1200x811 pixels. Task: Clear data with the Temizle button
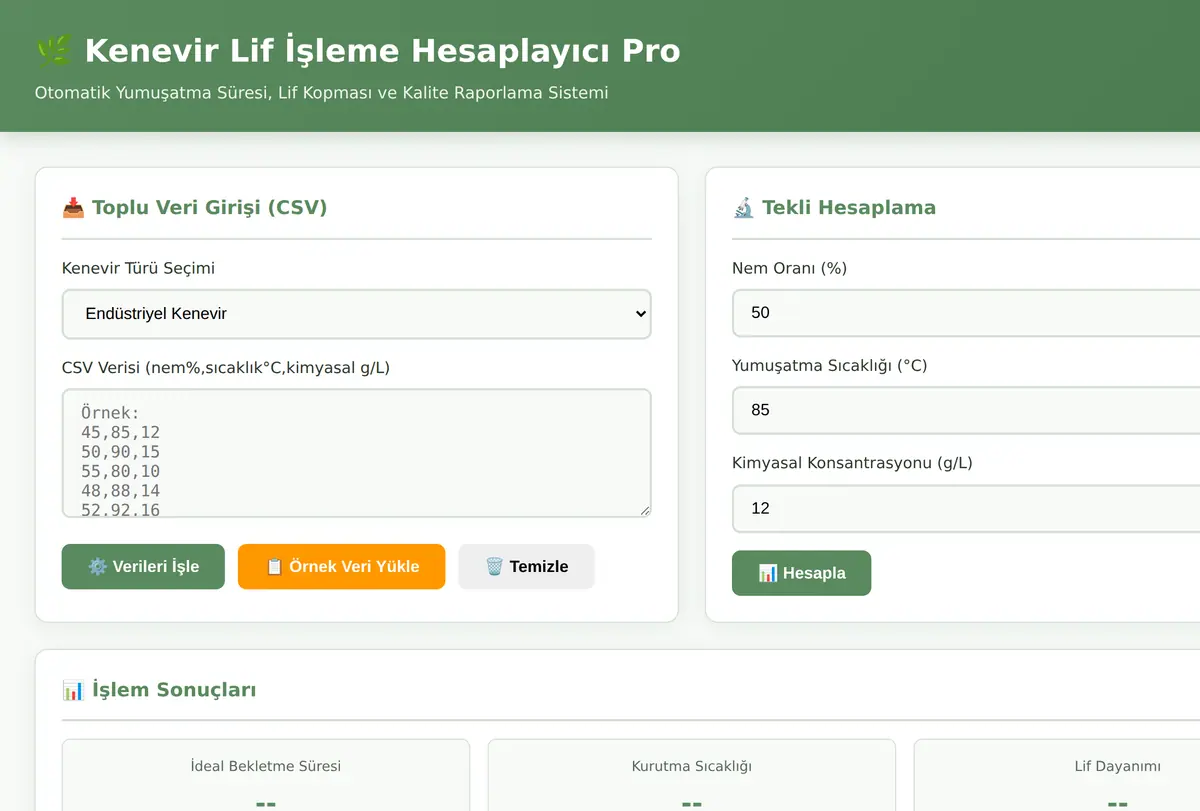click(526, 566)
